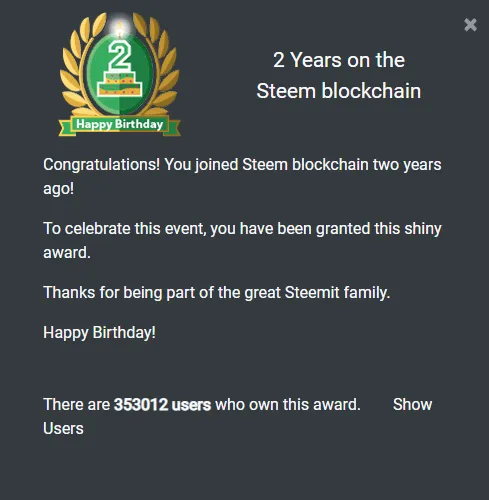Click the candle flame atop the badge
The height and width of the screenshot is (500, 489).
click(x=119, y=26)
